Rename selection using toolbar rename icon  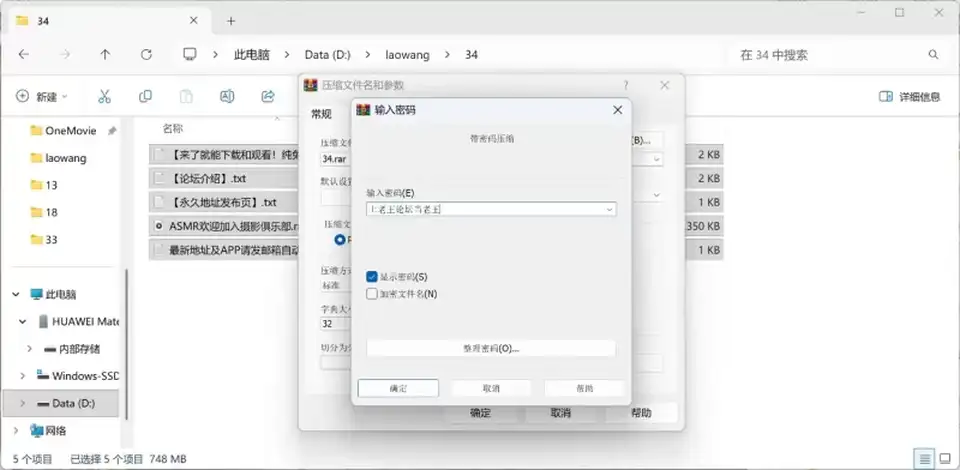tap(227, 96)
